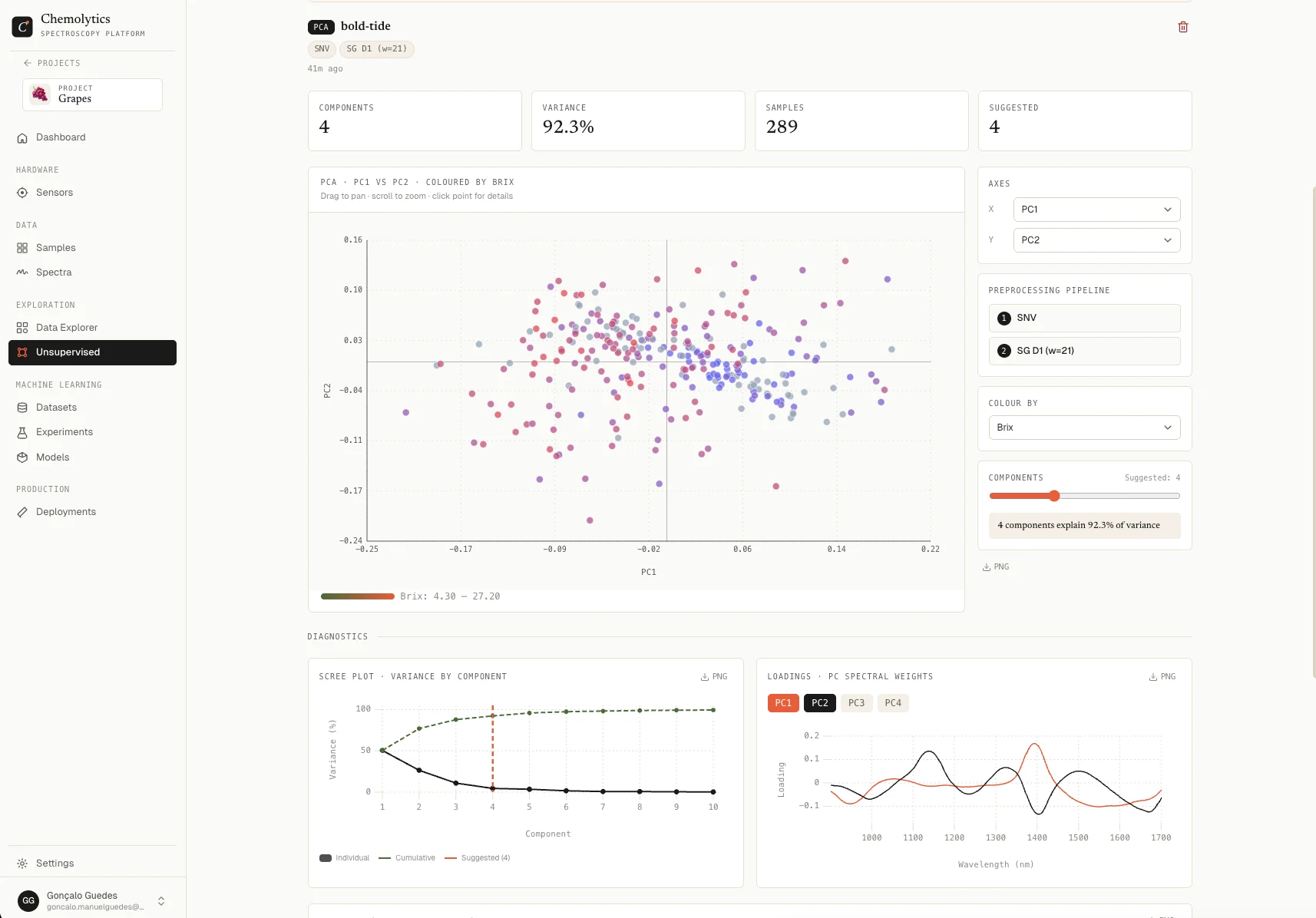
Task: Toggle PC3 loading line
Action: tap(857, 703)
